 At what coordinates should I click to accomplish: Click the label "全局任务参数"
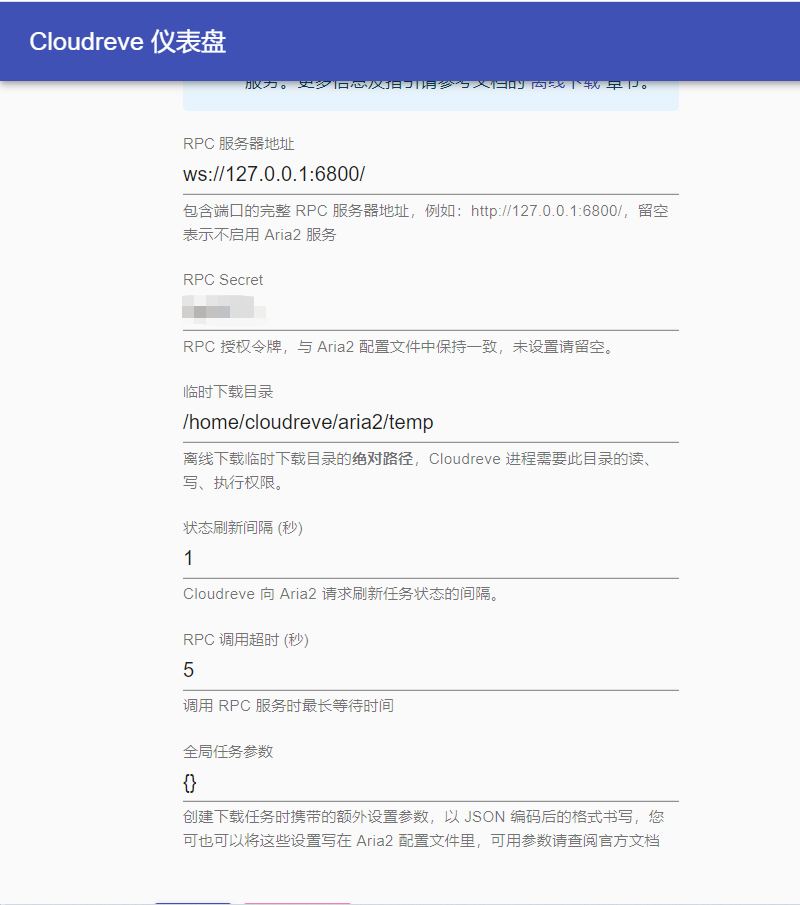pyautogui.click(x=228, y=751)
